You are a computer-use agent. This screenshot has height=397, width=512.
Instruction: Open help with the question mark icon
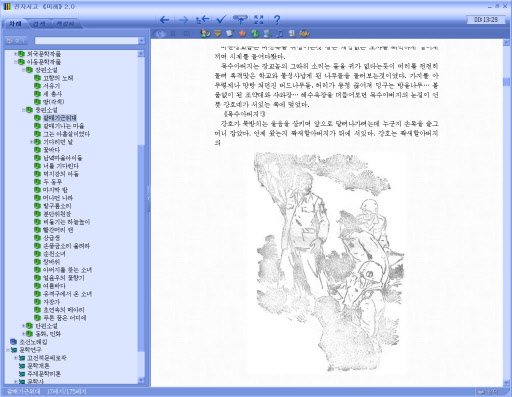click(x=277, y=20)
